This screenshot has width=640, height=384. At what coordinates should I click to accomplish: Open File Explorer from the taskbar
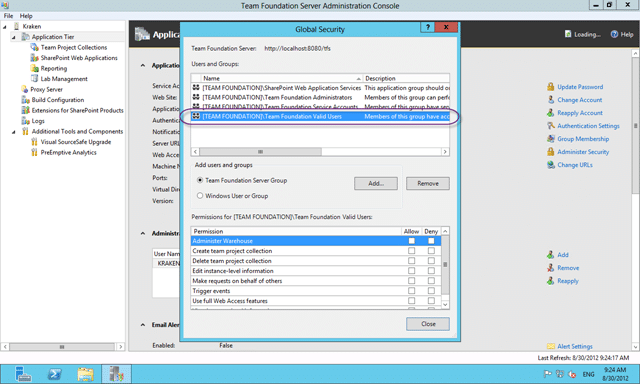[85, 374]
